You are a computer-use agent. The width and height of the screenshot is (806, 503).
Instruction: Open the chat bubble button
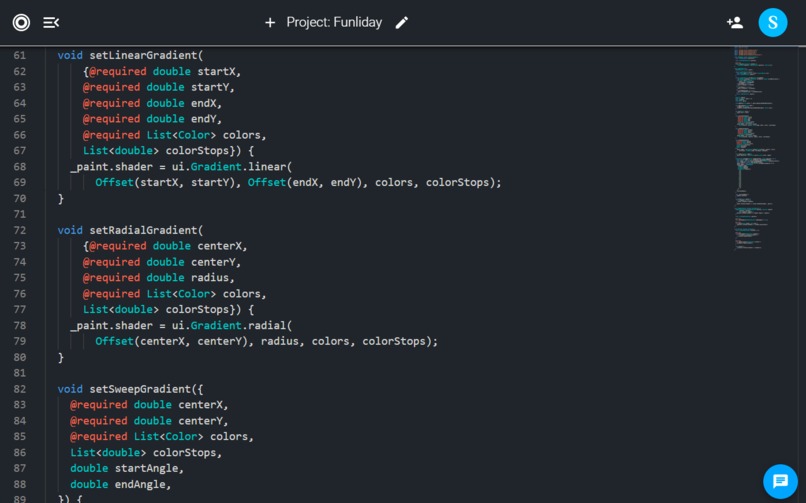click(780, 481)
